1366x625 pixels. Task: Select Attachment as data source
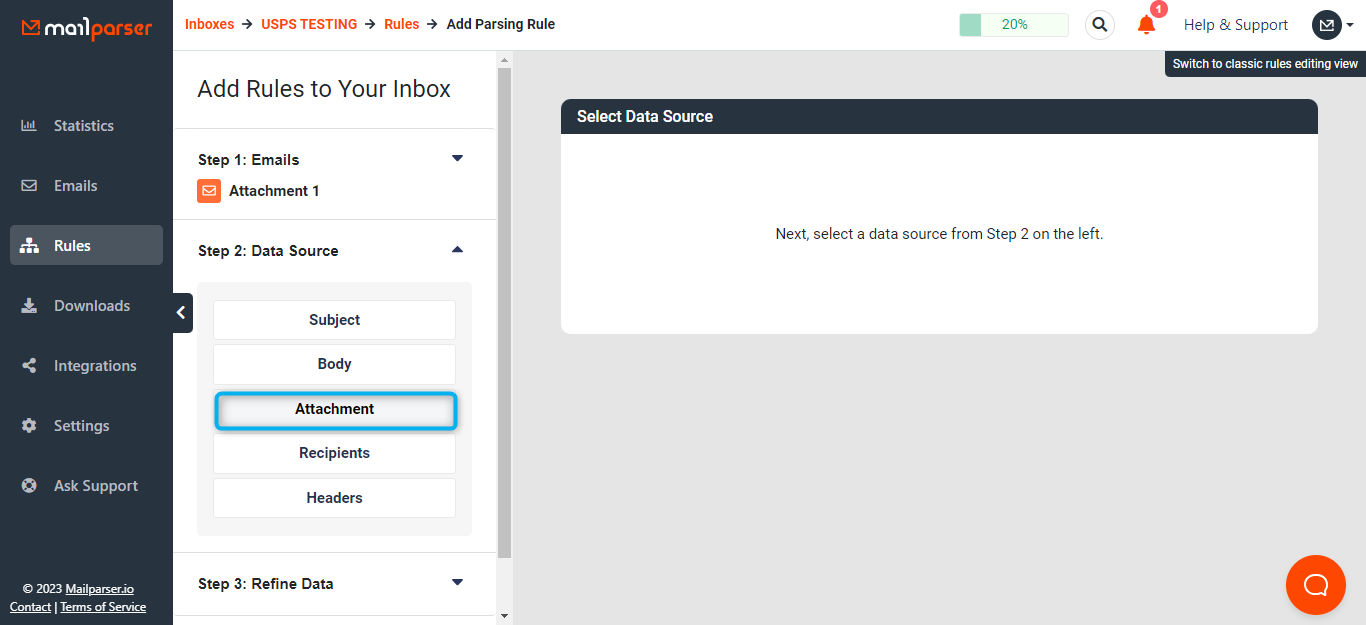click(x=334, y=409)
